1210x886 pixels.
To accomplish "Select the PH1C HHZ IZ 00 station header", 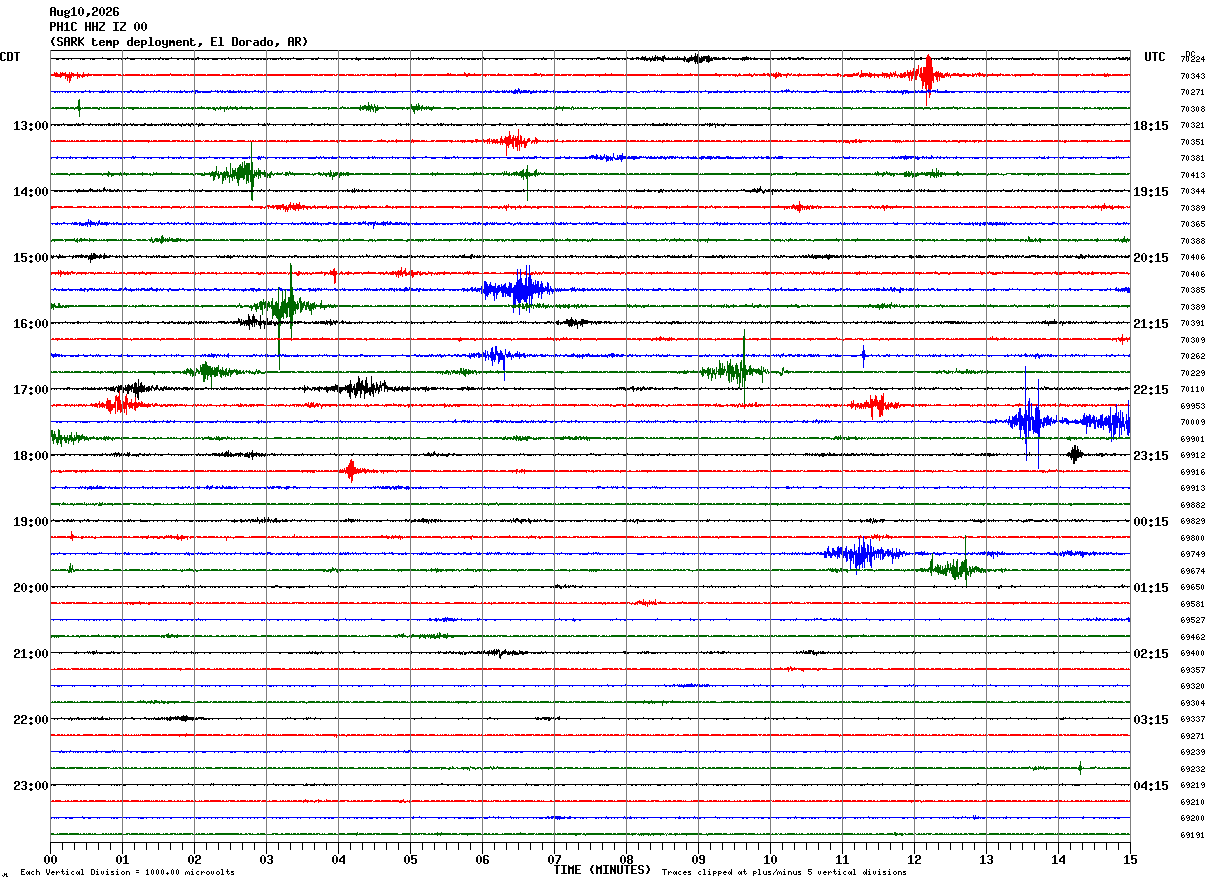I will pyautogui.click(x=98, y=27).
